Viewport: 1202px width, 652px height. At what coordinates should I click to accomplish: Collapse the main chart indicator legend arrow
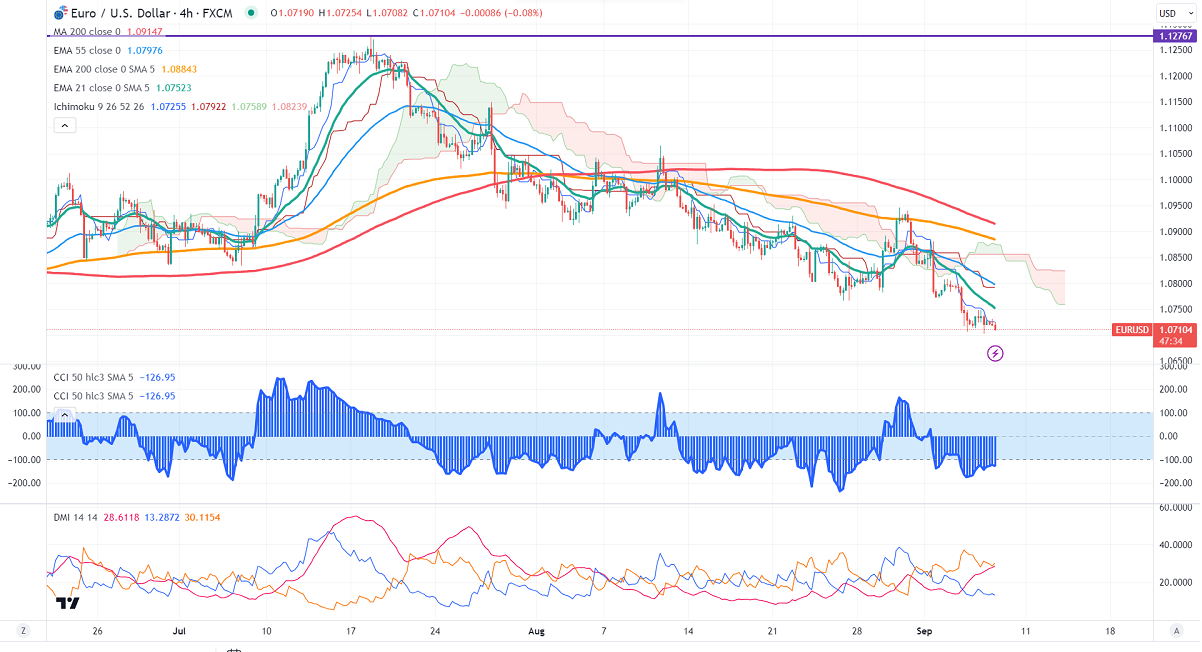[x=64, y=125]
